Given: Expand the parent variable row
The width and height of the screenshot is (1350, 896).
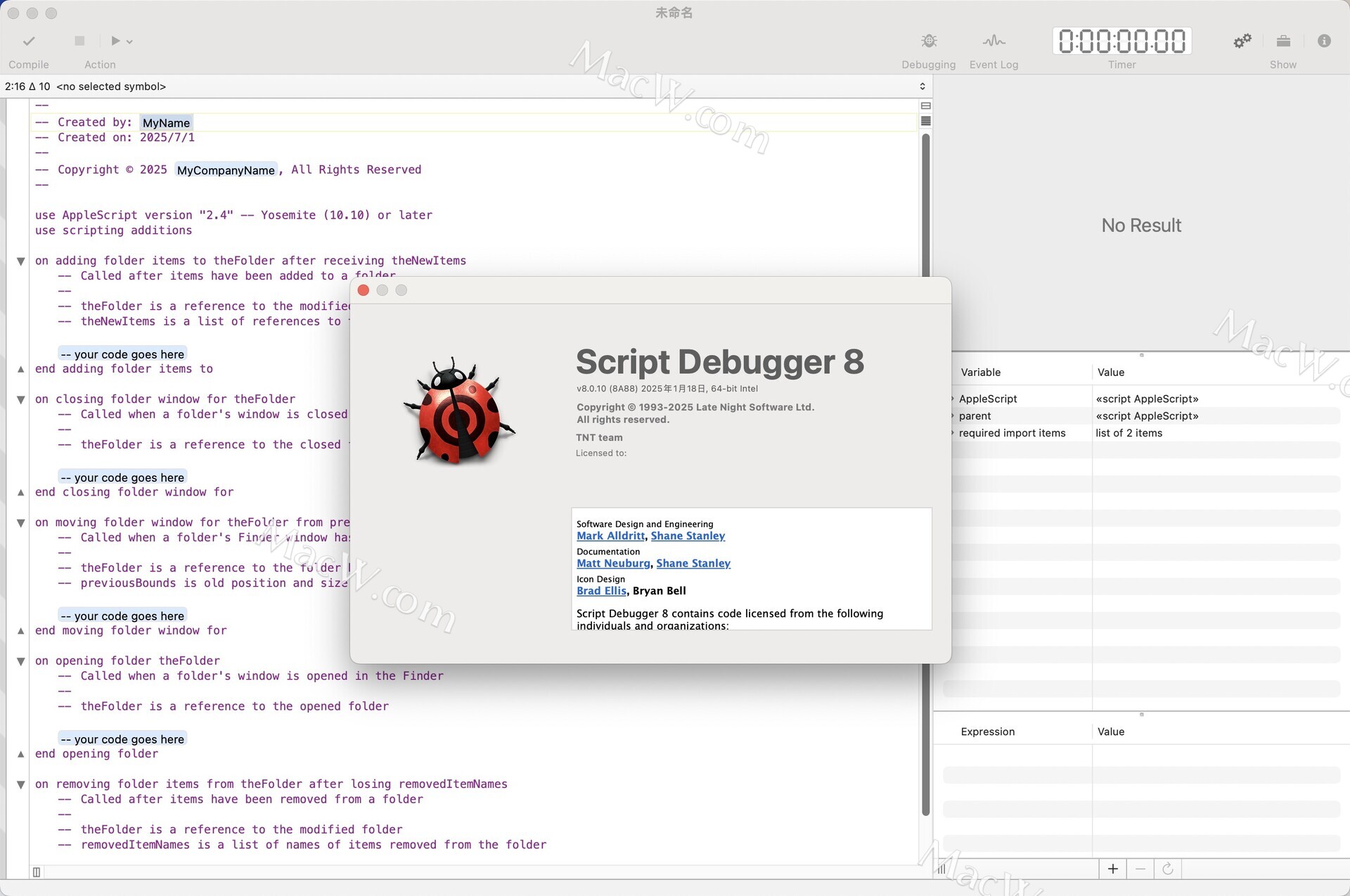Looking at the screenshot, I should [x=952, y=416].
